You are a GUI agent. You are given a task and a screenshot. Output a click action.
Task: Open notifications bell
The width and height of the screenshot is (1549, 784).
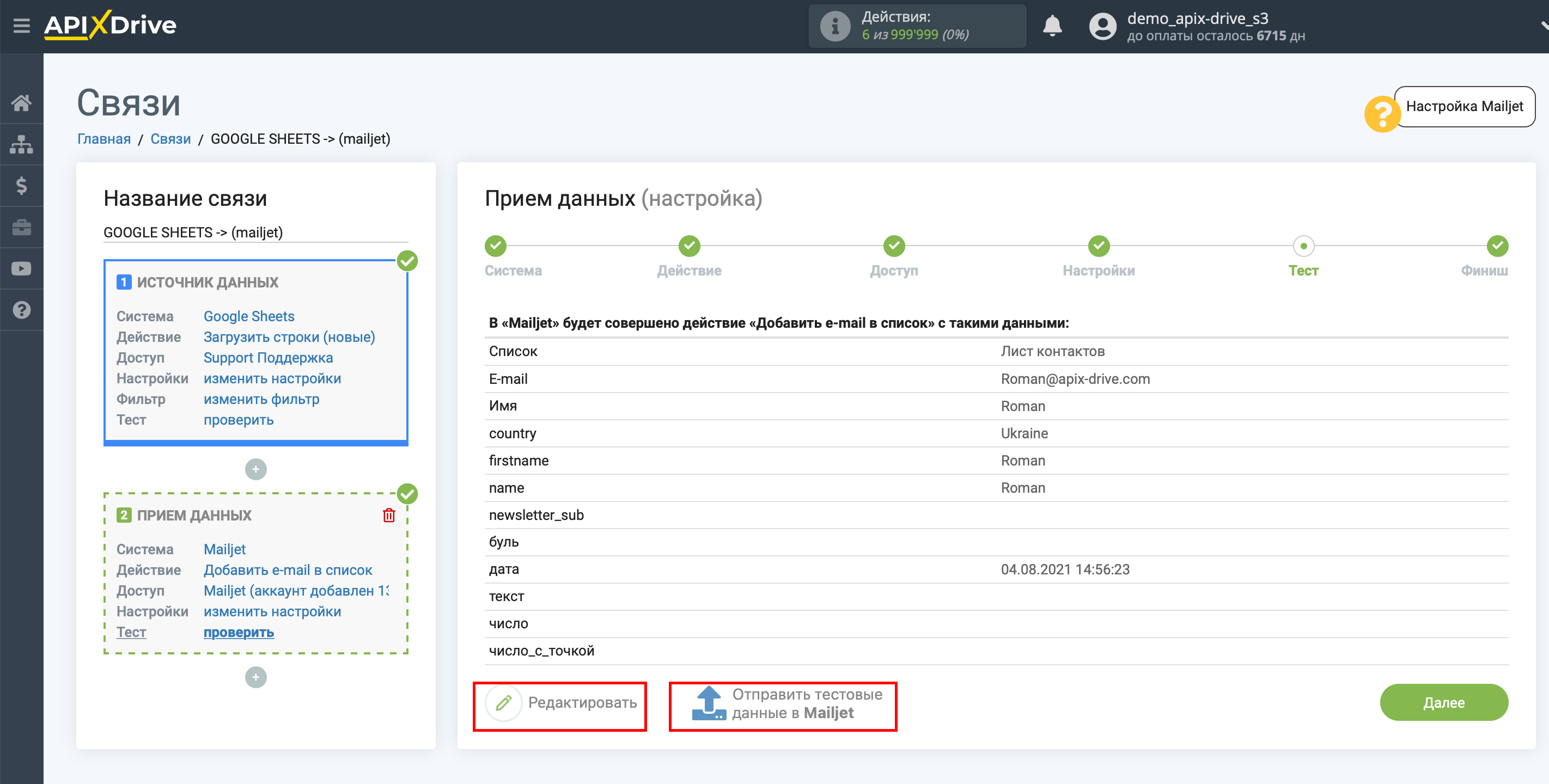(x=1052, y=26)
